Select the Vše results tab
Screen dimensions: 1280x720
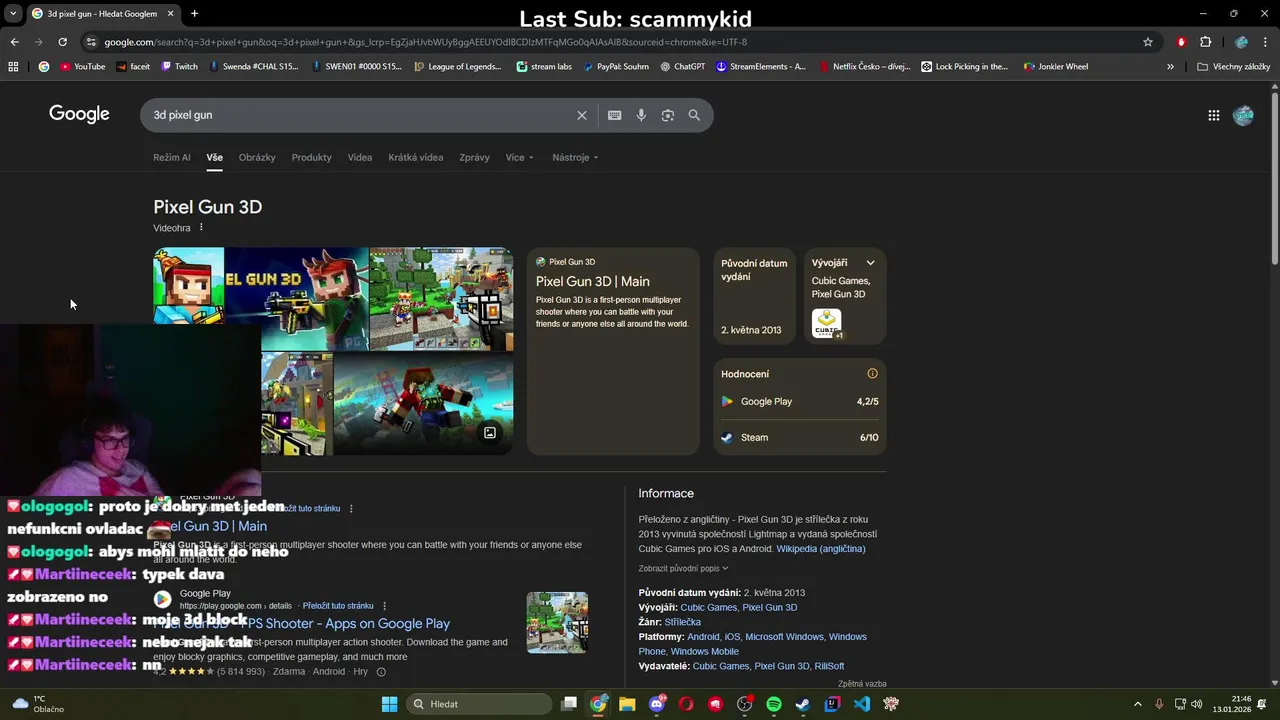click(214, 157)
